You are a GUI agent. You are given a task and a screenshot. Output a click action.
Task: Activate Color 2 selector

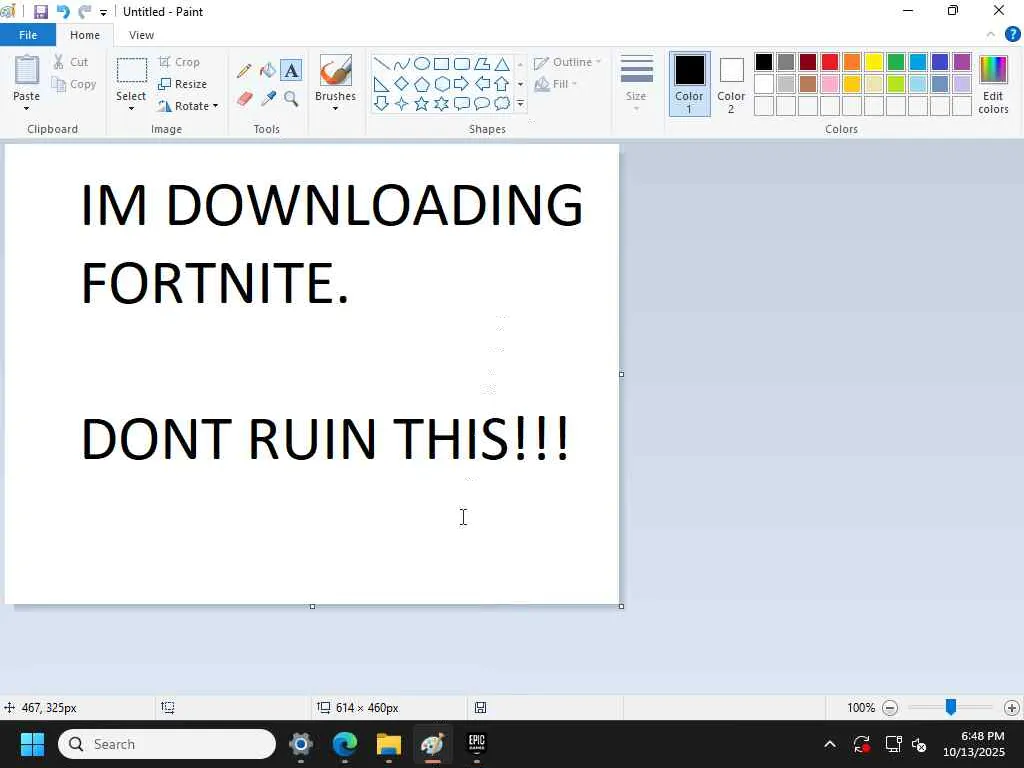731,84
